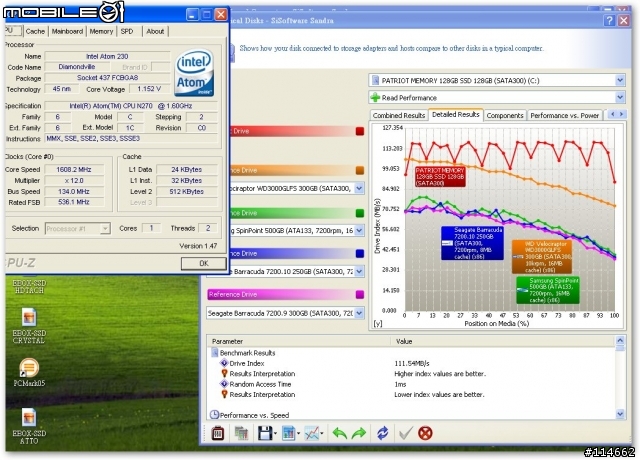This screenshot has width=640, height=460.
Task: Click the green reference drive color swatch
Action: coord(360,213)
